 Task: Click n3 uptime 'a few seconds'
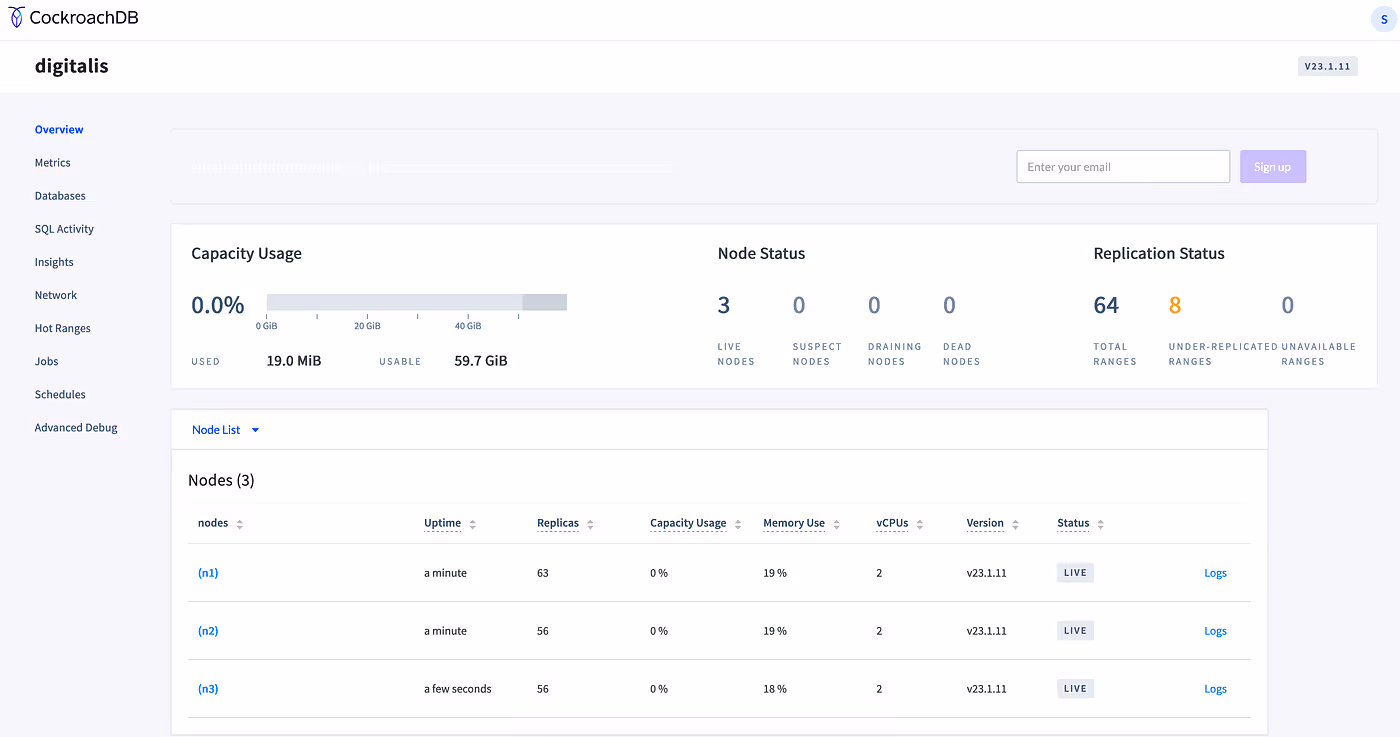458,689
